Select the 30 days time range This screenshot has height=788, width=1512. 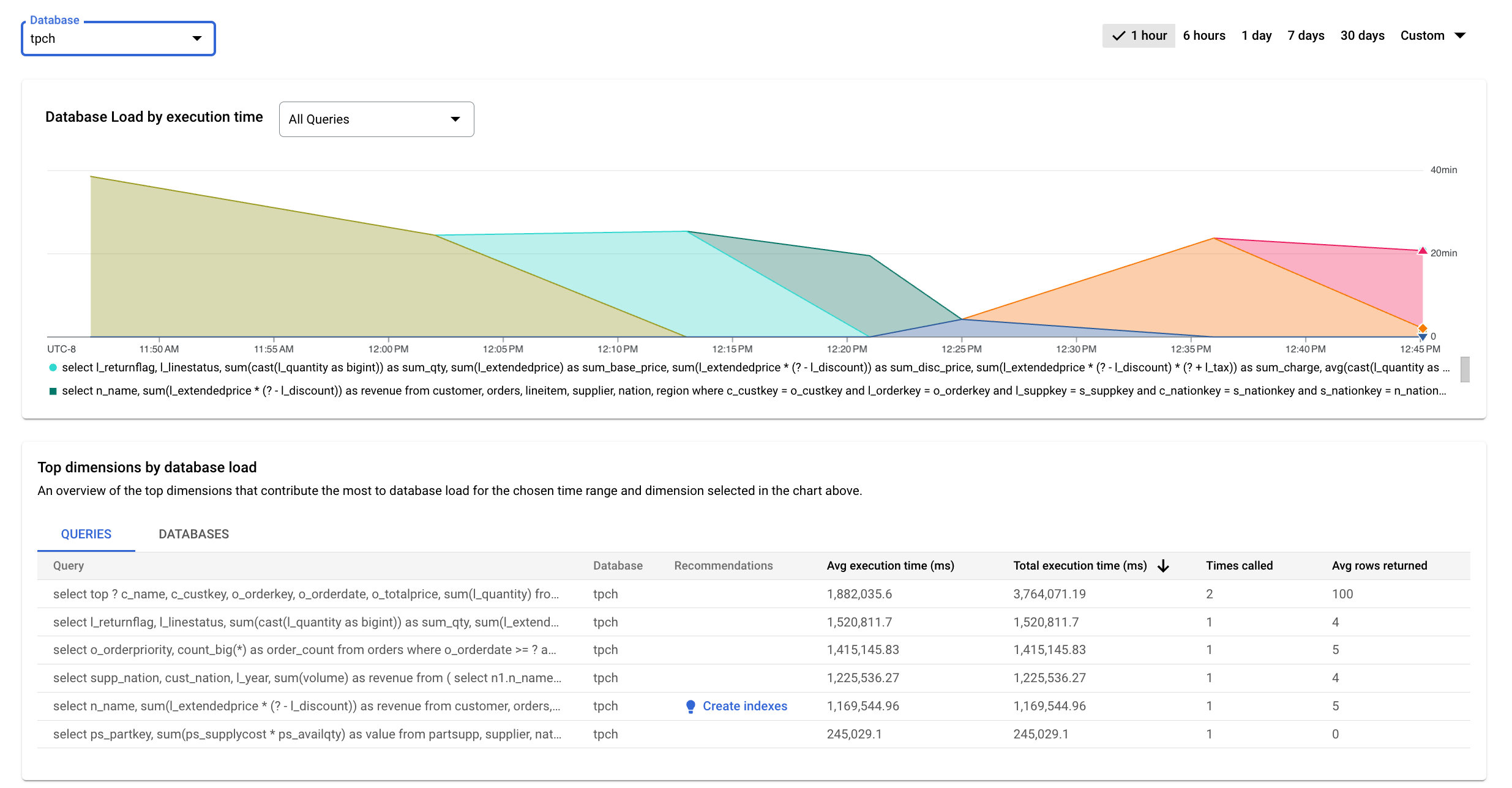(1362, 37)
